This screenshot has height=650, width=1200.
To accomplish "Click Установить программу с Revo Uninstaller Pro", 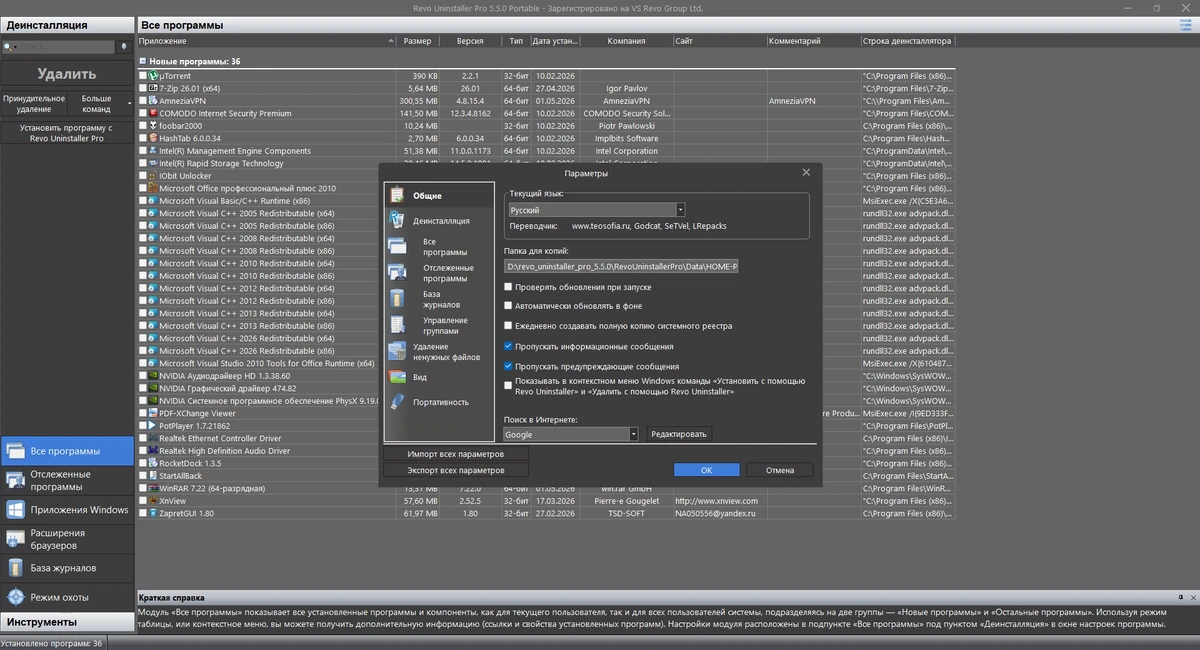I will [67, 133].
